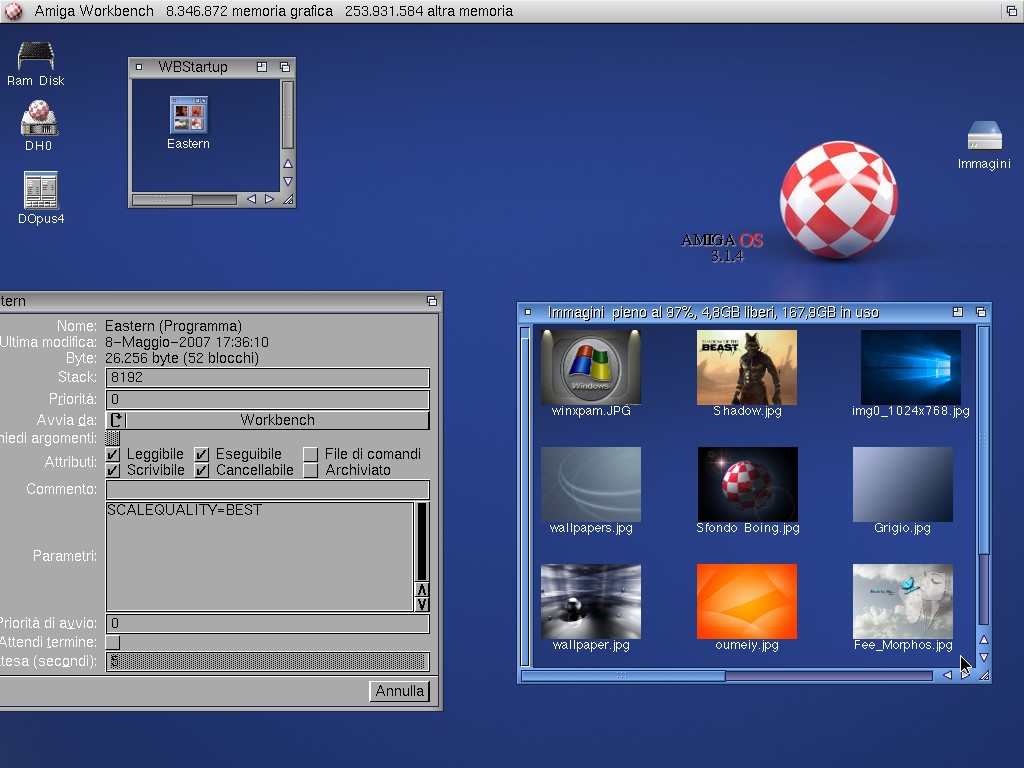Screen dimensions: 1024x768
Task: Select the Sfondo Boing.jpg image icon
Action: [x=747, y=484]
